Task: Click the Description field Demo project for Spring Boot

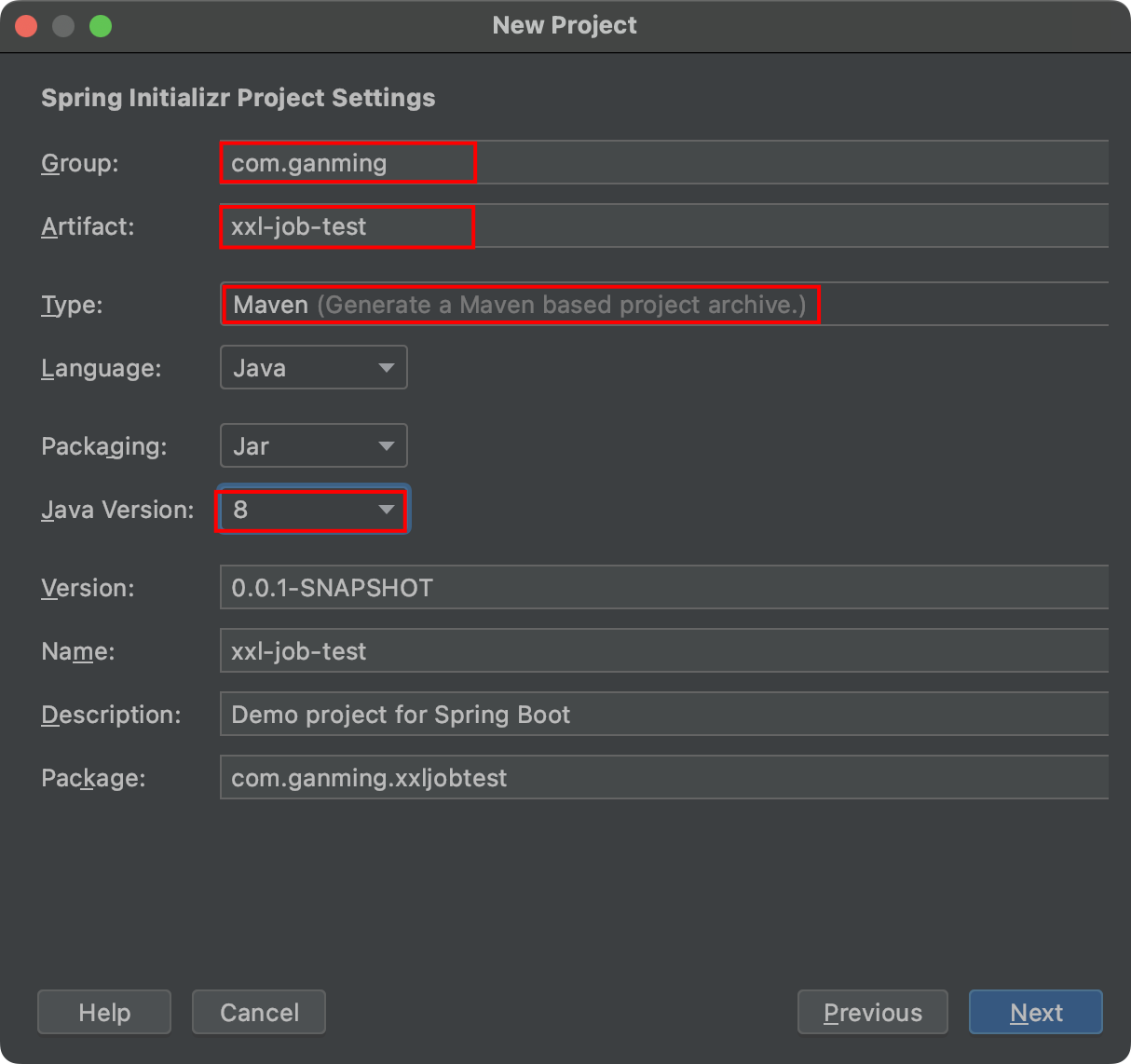Action: 663,715
